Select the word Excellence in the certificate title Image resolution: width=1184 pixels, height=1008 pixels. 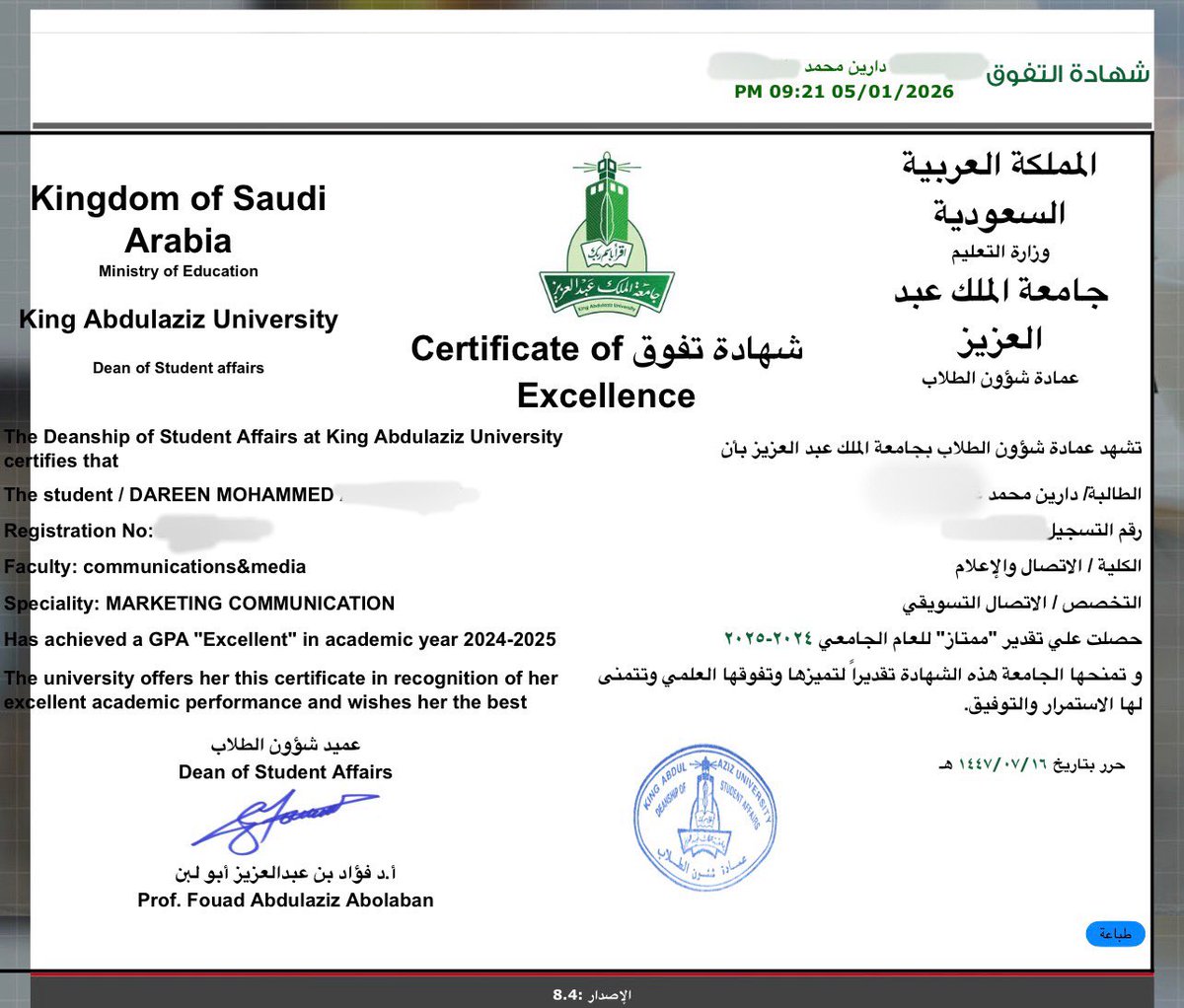pos(606,396)
